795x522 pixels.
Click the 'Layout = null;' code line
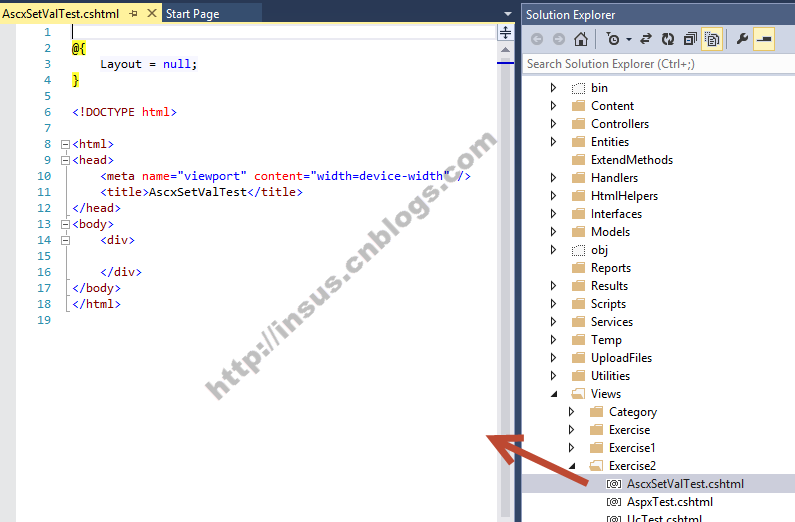[149, 64]
